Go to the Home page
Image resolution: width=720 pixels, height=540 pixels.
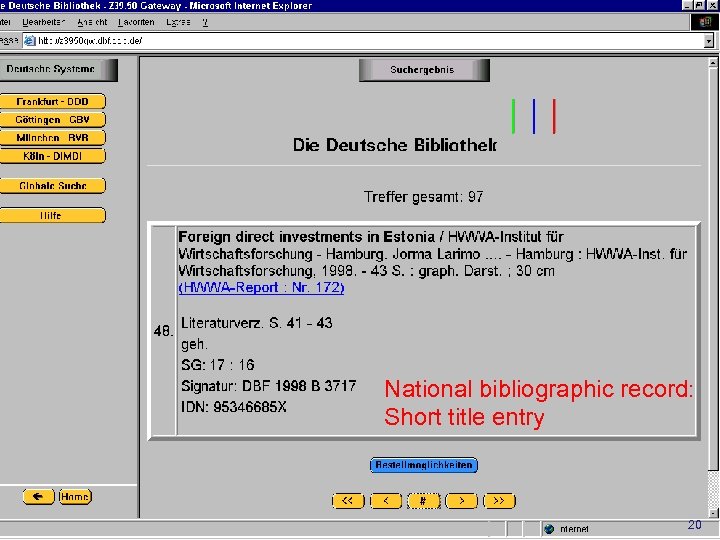75,496
